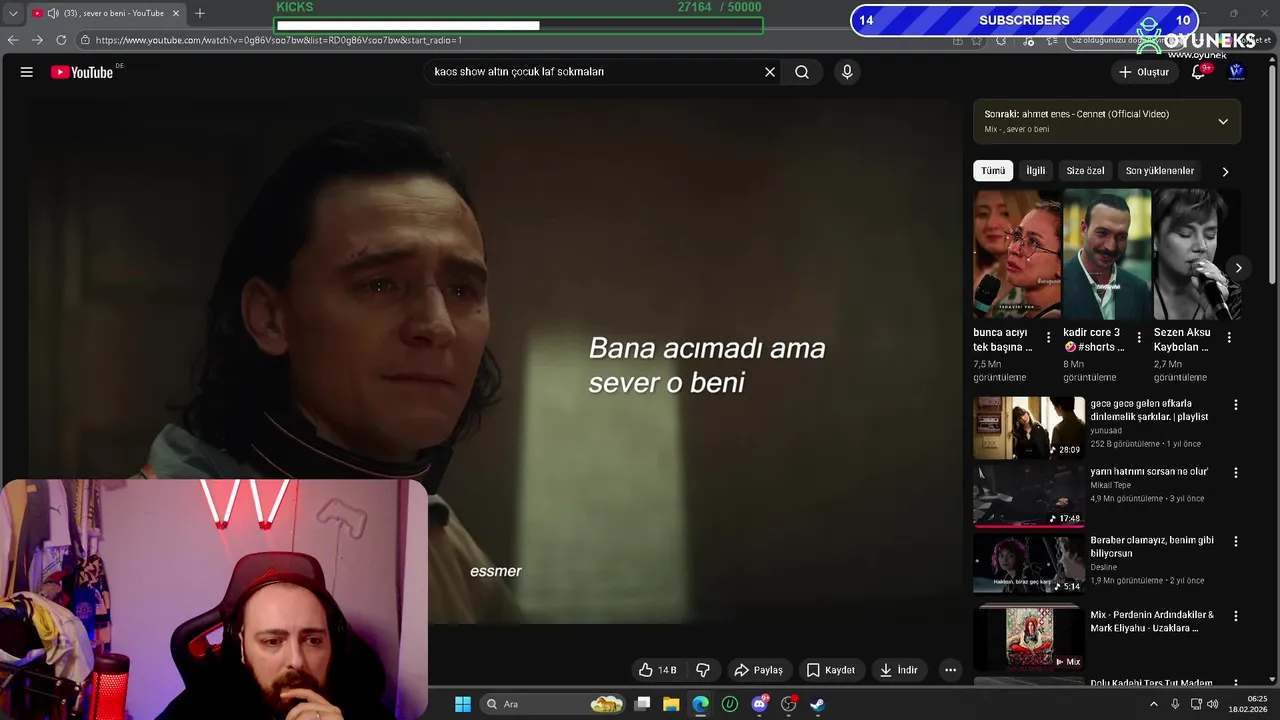Open options for 'bunca acıyı' short
The width and height of the screenshot is (1280, 720).
[1048, 338]
